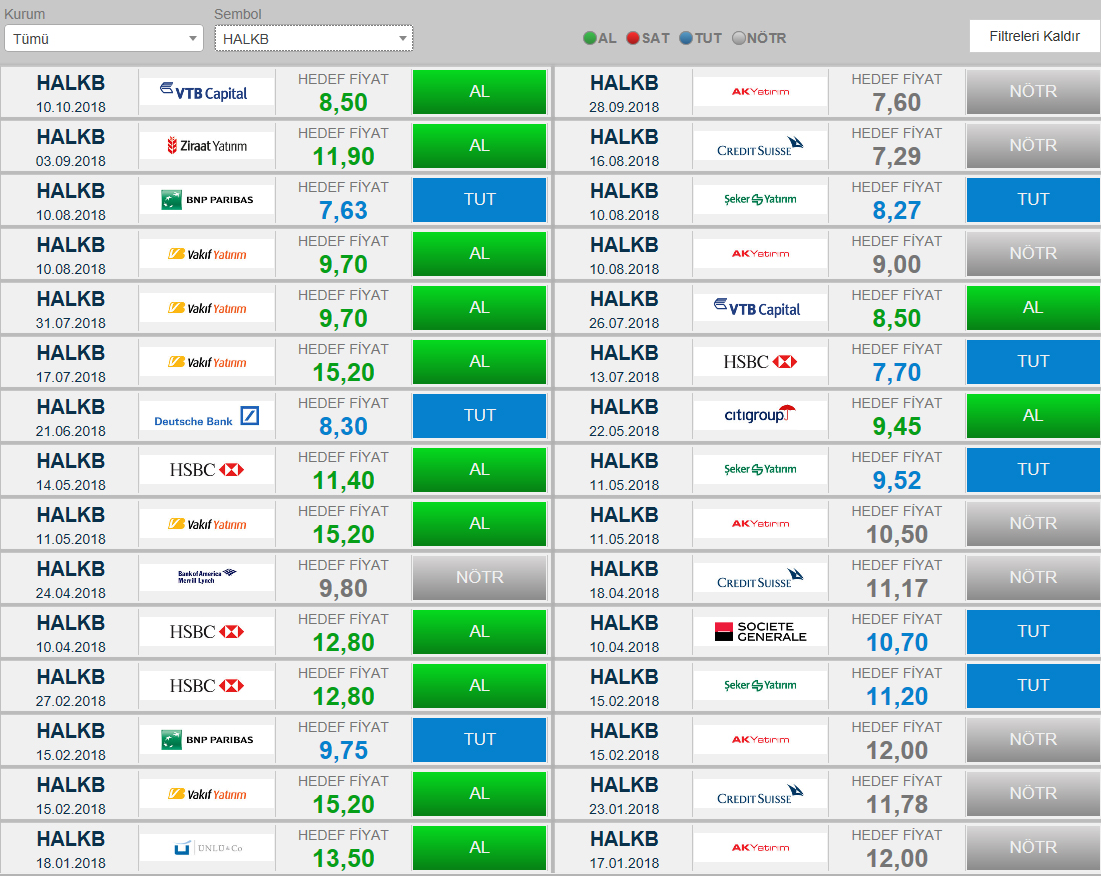1101x876 pixels.
Task: Click AL button in the 03.09.2018 row
Action: tap(480, 146)
